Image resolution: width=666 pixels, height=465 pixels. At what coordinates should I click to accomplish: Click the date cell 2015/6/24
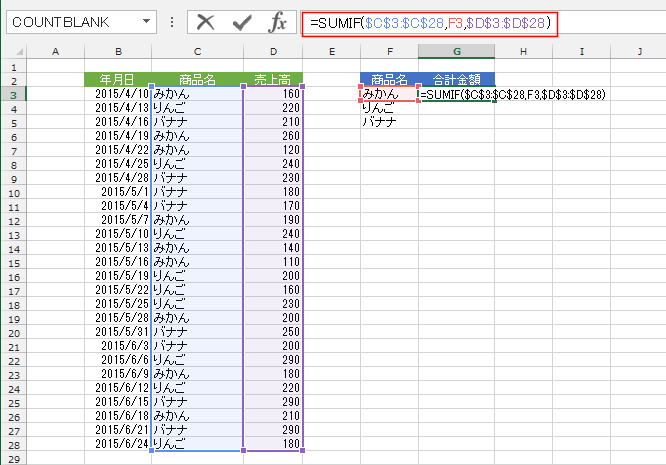point(118,443)
